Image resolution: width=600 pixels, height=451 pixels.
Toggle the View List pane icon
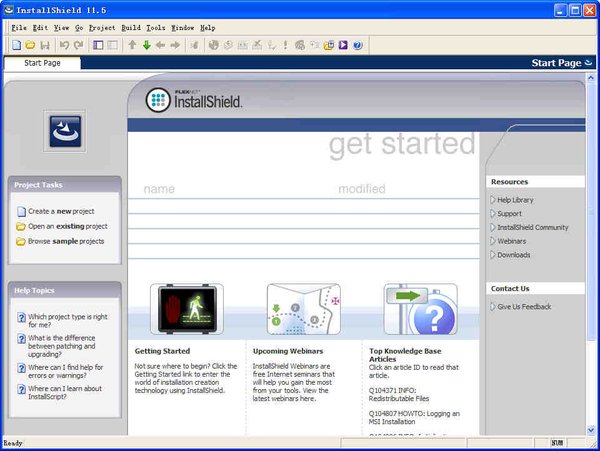coord(98,45)
